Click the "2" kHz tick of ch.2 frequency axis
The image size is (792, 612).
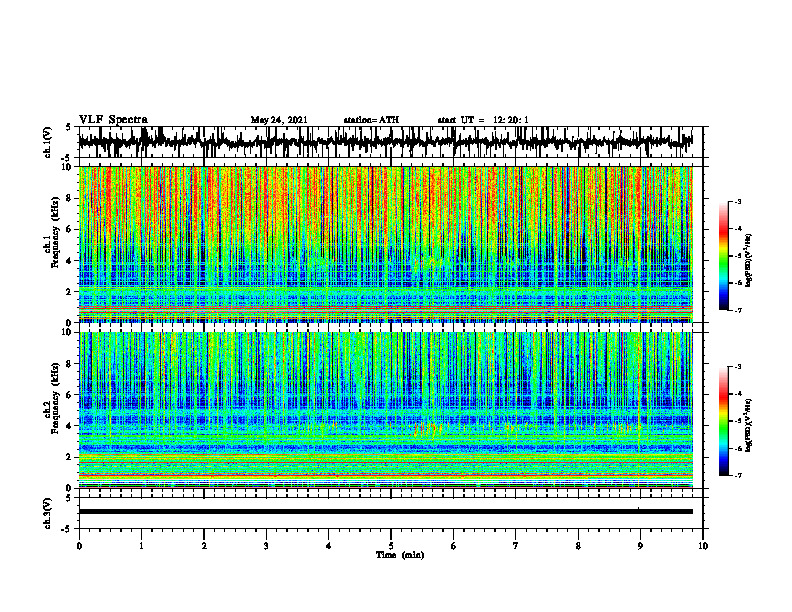[x=71, y=457]
